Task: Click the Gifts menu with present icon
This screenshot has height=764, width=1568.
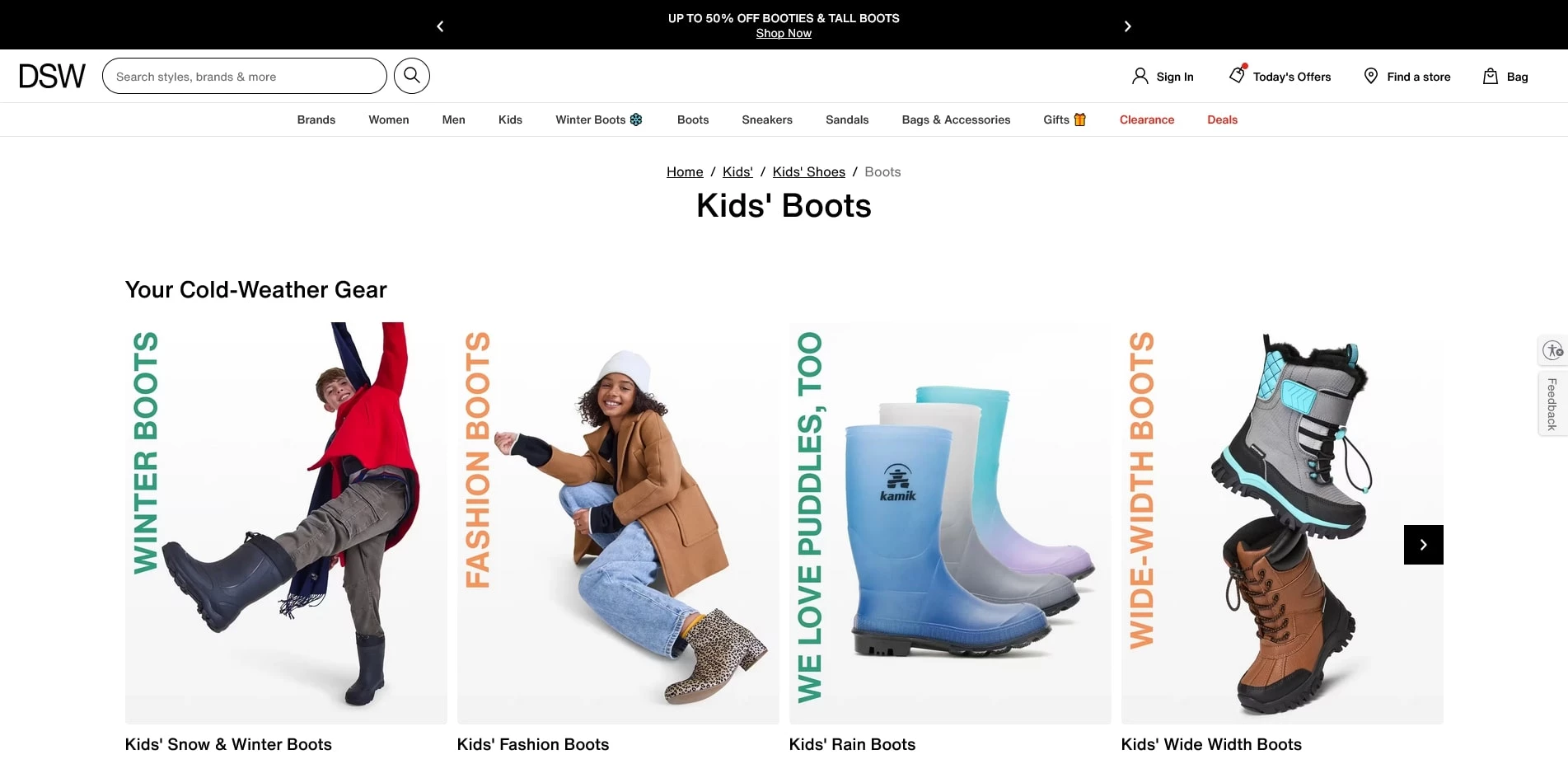Action: pos(1065,120)
